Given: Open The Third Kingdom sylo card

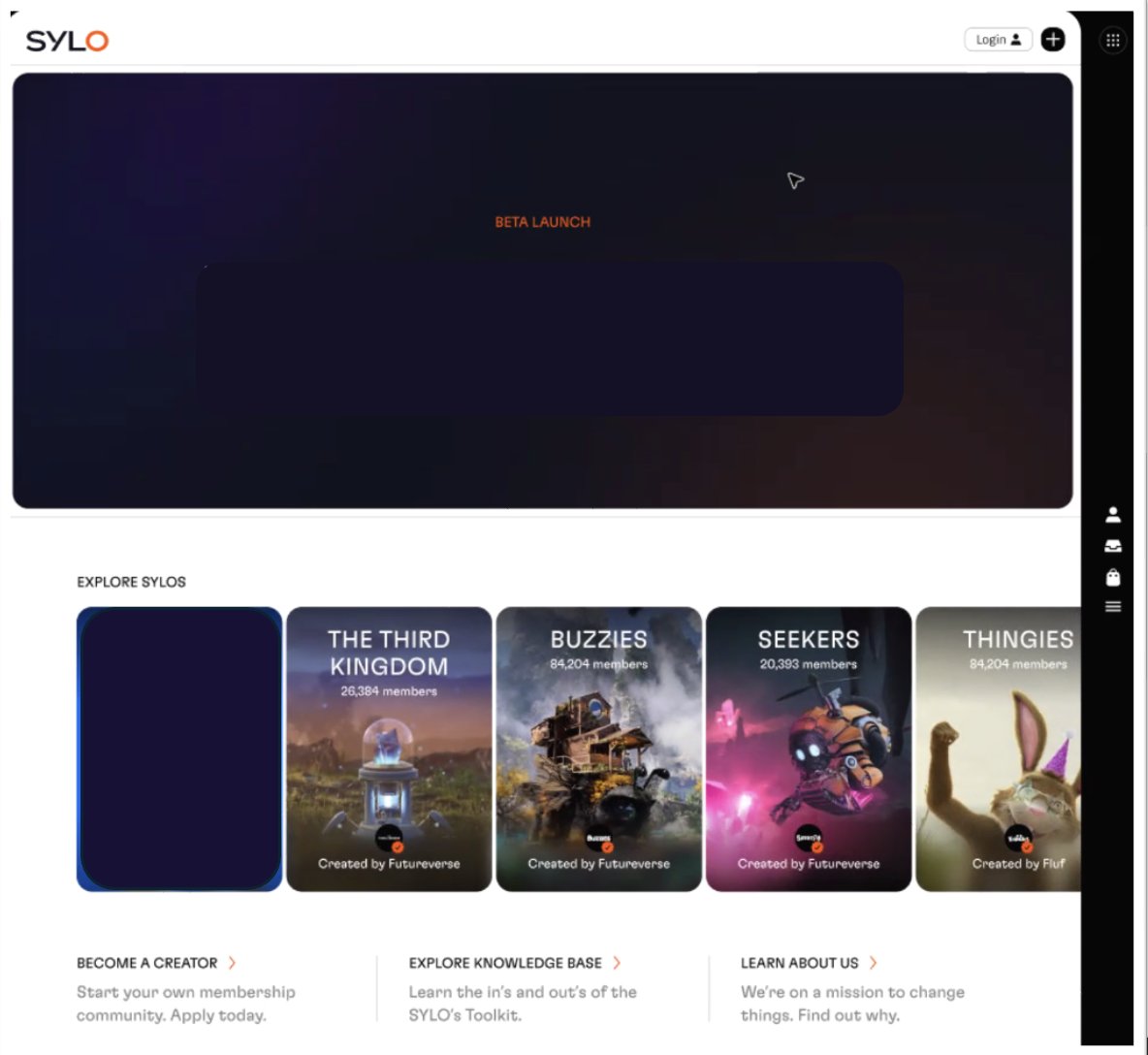Looking at the screenshot, I should point(389,749).
